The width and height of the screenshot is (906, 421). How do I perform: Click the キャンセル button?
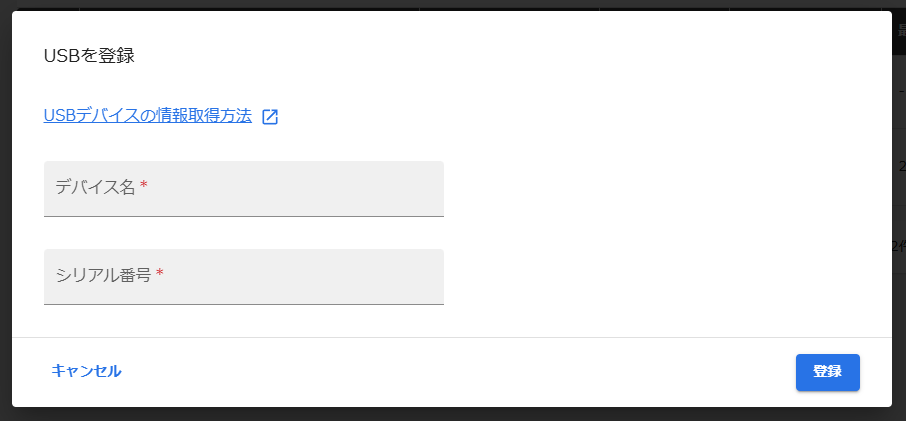pyautogui.click(x=87, y=371)
